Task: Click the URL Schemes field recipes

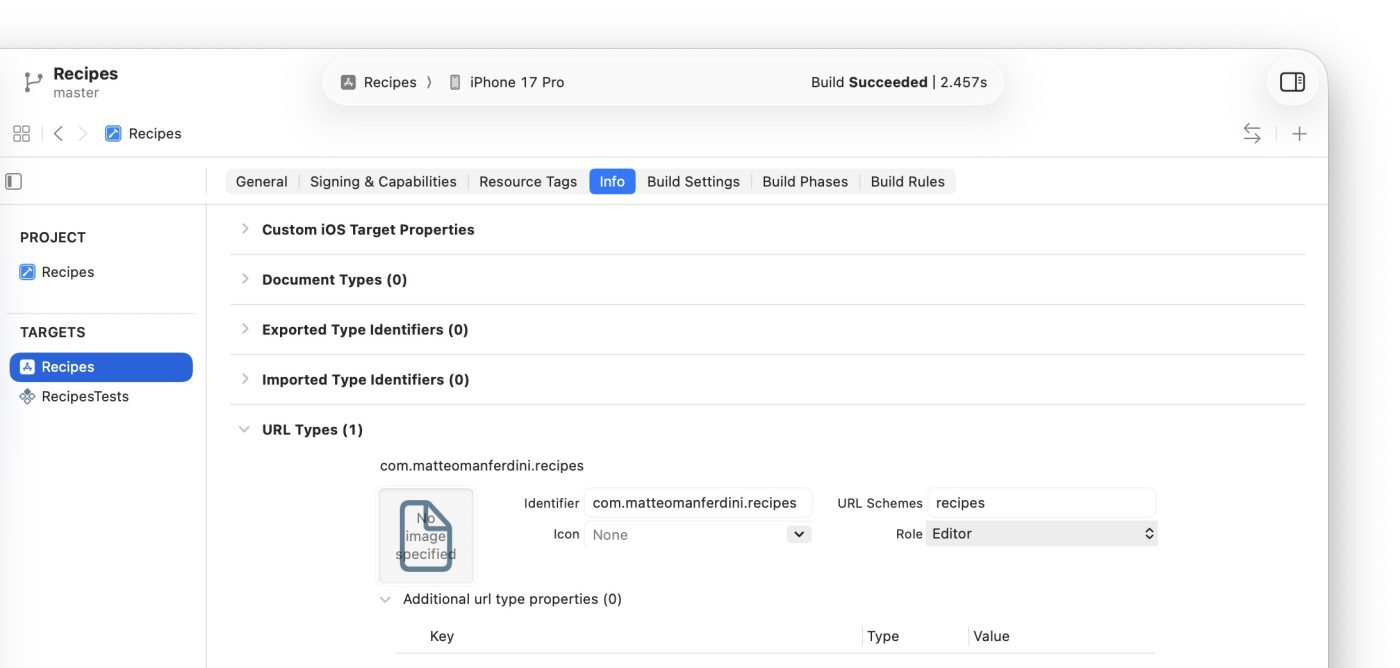Action: (1041, 503)
